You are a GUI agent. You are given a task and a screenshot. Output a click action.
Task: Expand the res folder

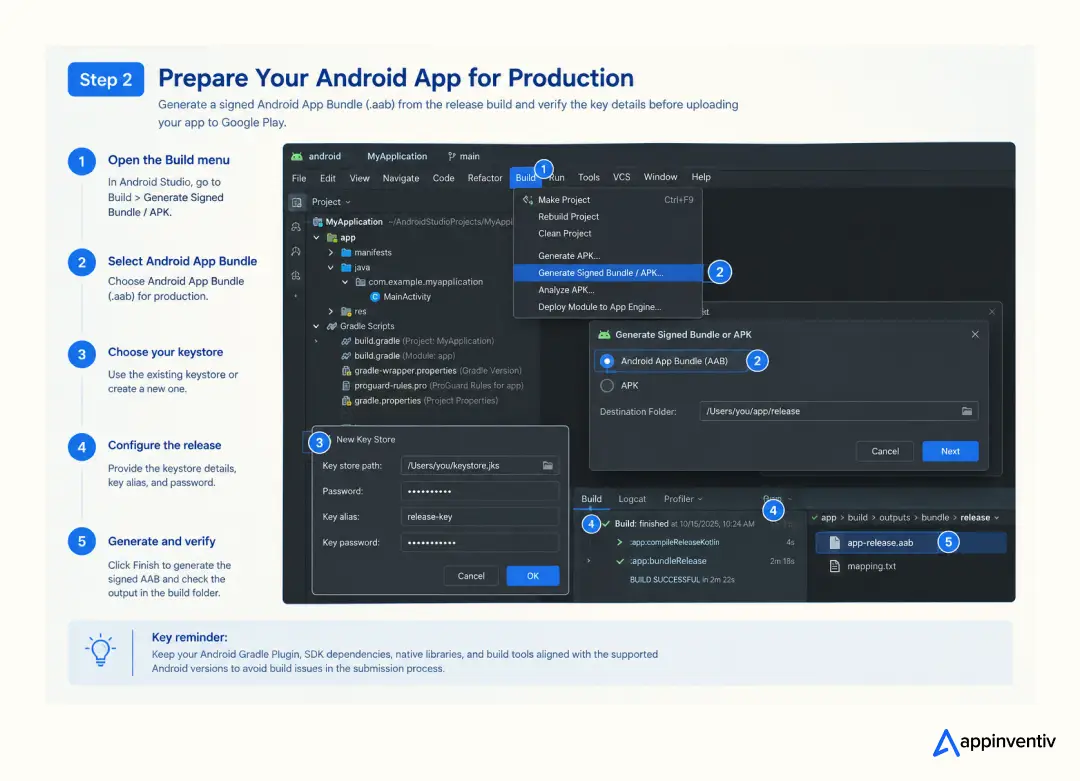[331, 312]
